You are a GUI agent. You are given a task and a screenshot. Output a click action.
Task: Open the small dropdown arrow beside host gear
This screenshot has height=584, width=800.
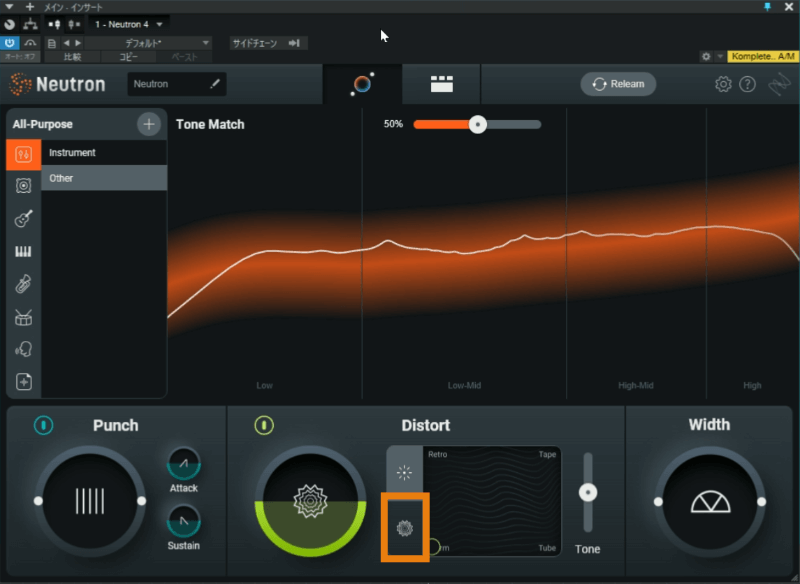(x=720, y=56)
